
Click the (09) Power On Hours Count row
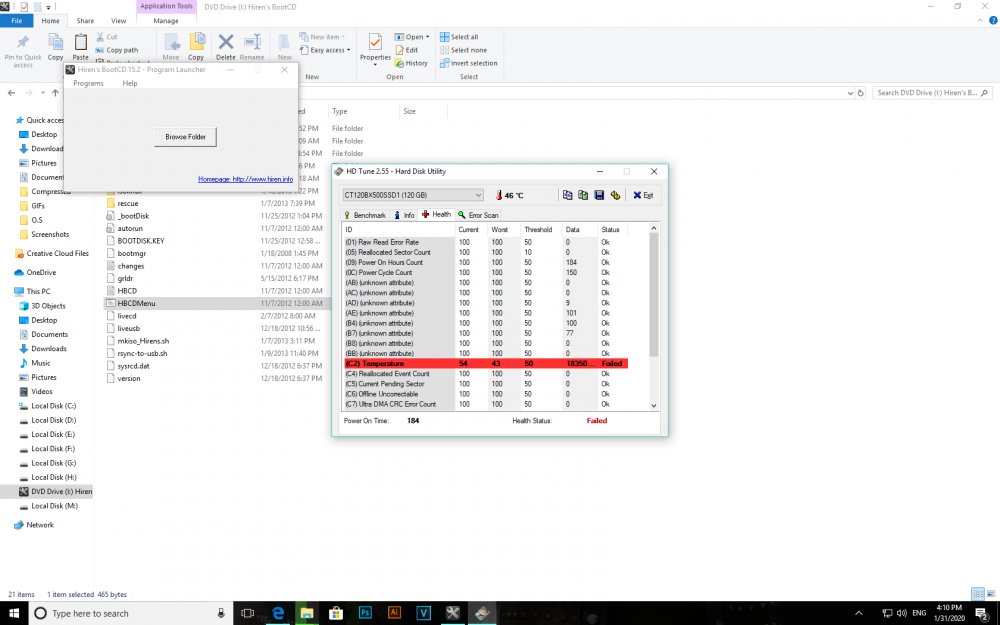point(486,262)
